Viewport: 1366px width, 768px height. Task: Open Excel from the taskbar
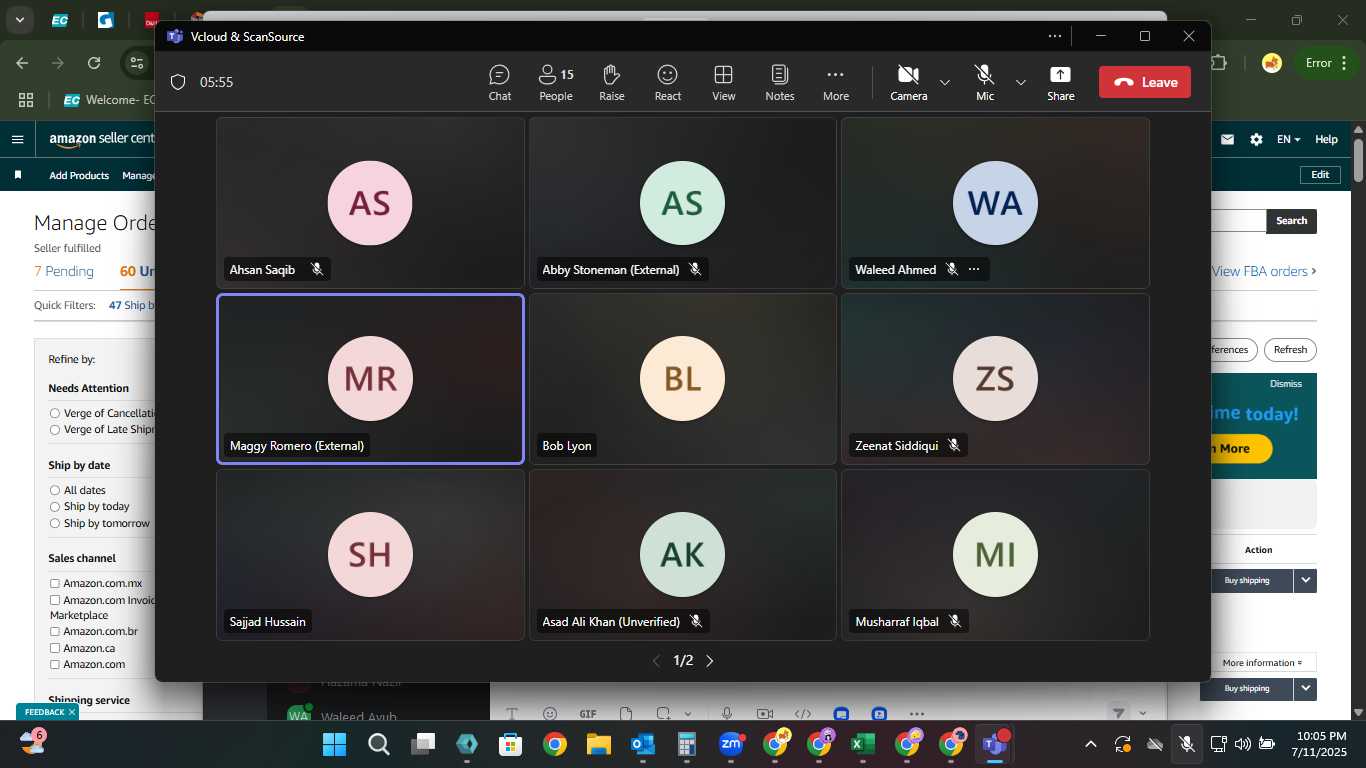point(862,744)
